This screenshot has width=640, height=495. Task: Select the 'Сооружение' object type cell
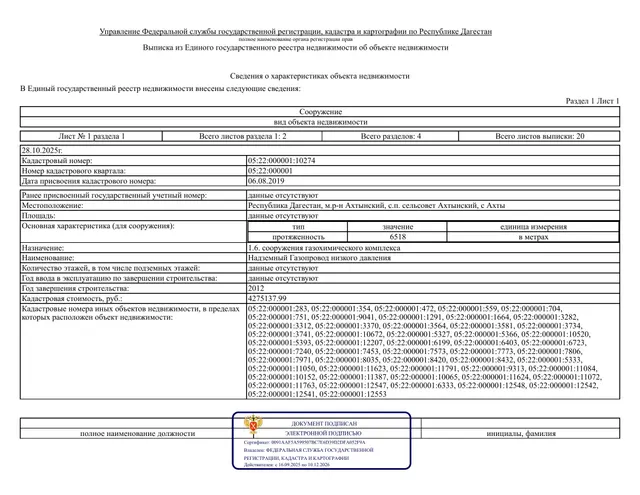click(x=320, y=112)
